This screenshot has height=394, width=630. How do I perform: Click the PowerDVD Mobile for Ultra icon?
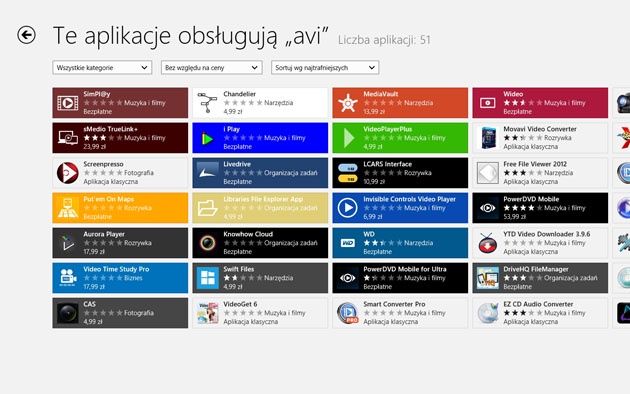(348, 278)
